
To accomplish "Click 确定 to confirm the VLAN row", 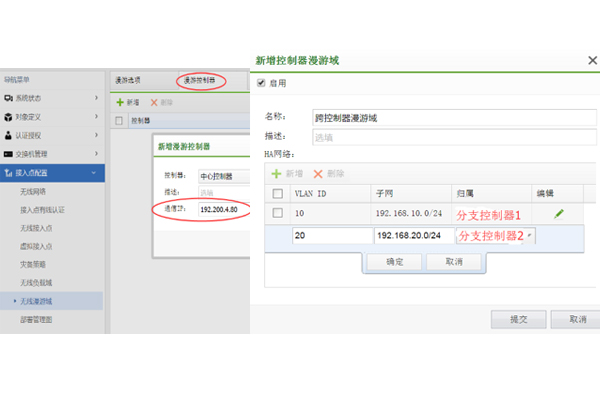I will (394, 261).
